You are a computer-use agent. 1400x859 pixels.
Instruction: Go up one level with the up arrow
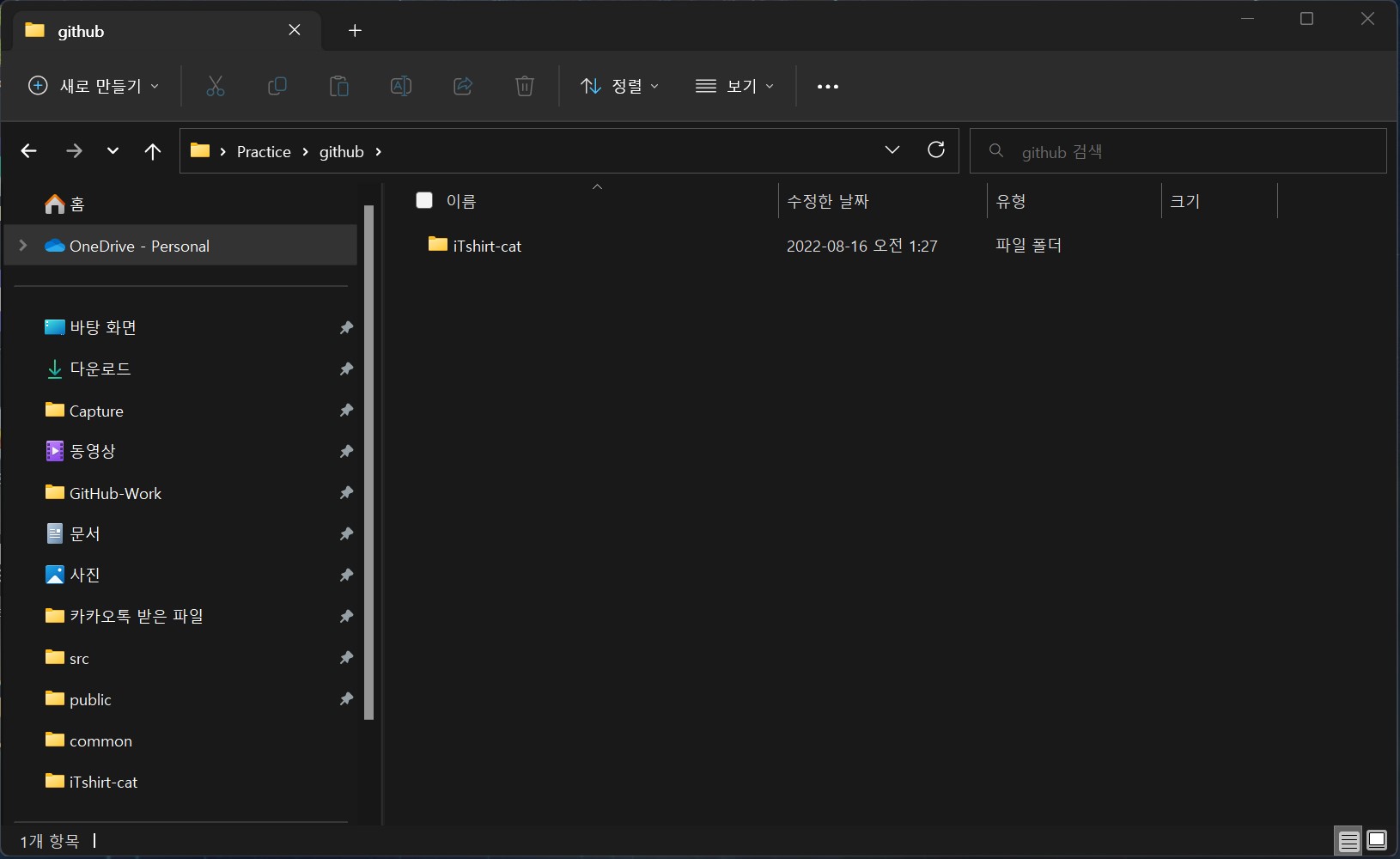click(152, 151)
